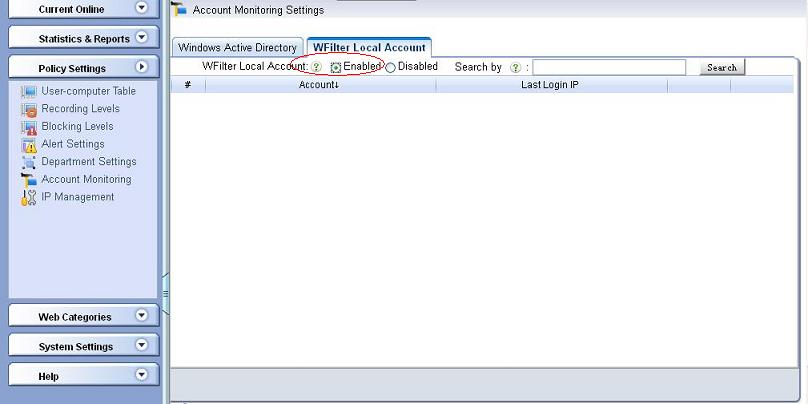The width and height of the screenshot is (808, 404).
Task: Select the Enabled radio button
Action: 336,68
